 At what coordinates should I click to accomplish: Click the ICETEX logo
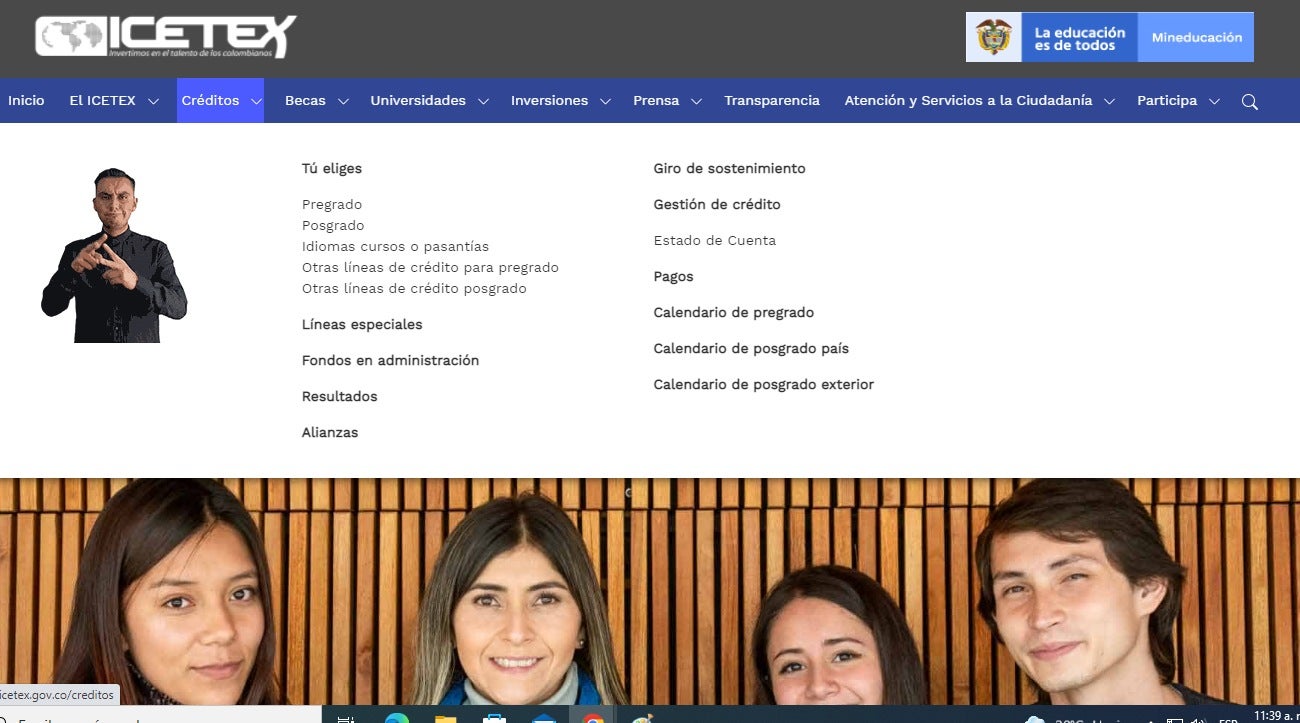(x=160, y=38)
